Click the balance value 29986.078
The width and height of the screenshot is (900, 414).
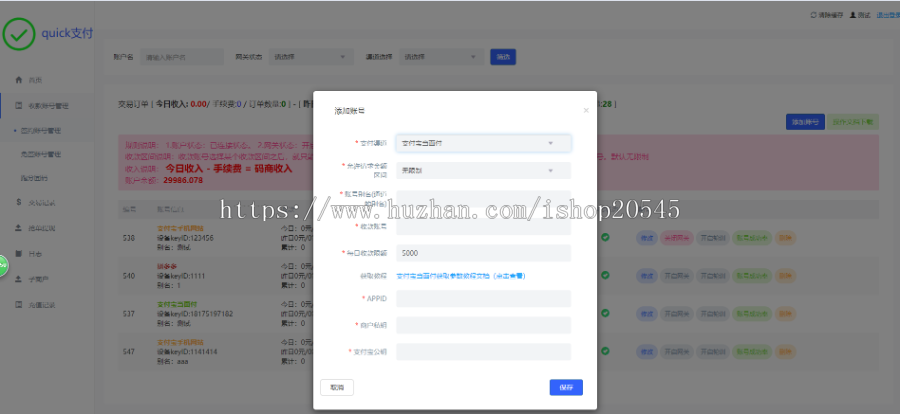pos(183,180)
